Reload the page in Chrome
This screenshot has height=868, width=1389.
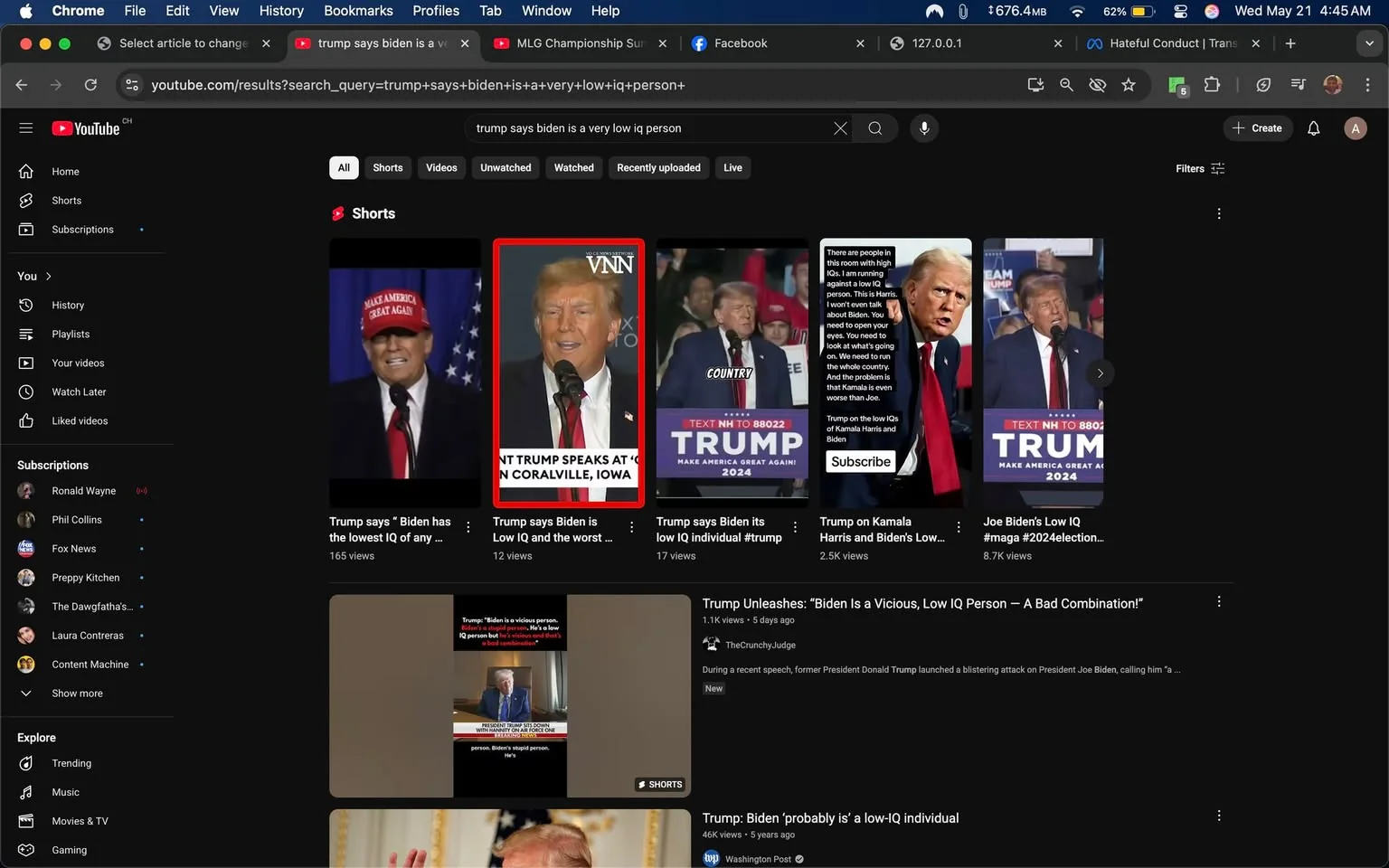point(90,85)
